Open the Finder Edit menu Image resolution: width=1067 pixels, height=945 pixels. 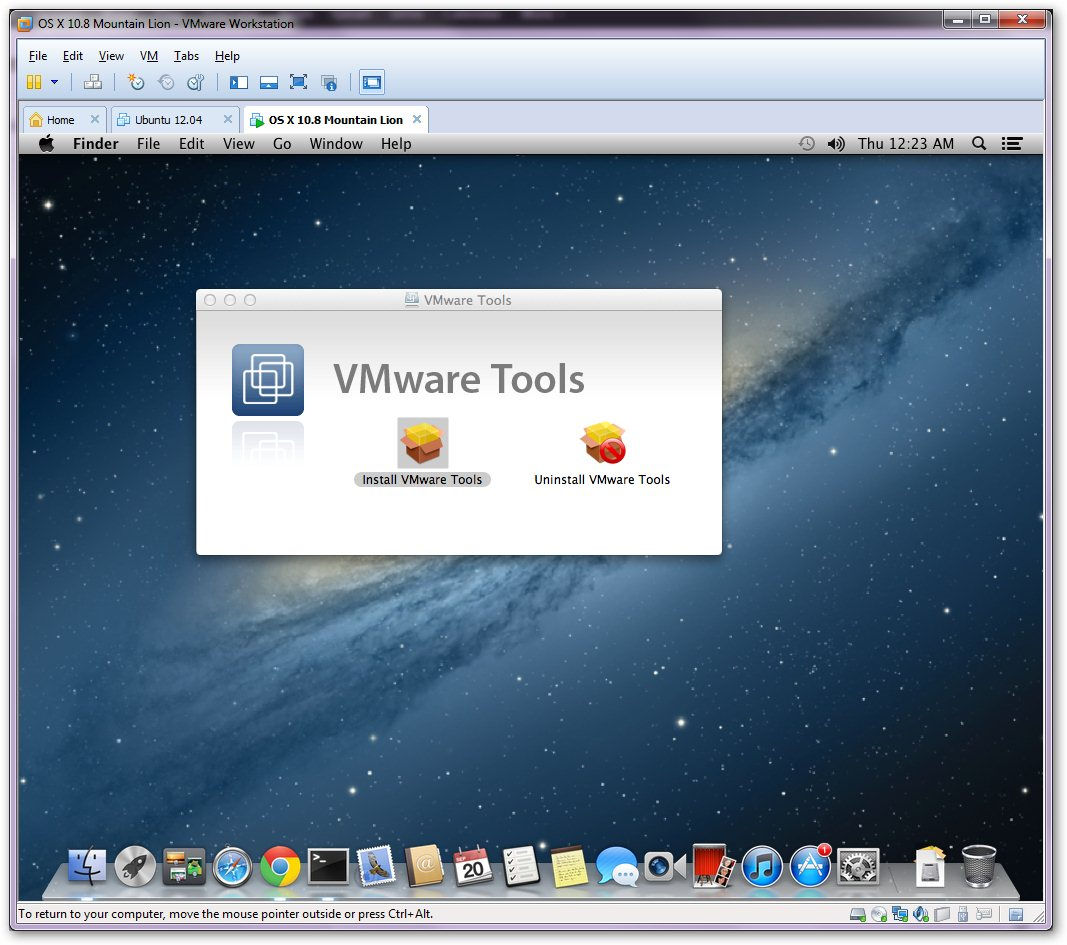coord(192,144)
